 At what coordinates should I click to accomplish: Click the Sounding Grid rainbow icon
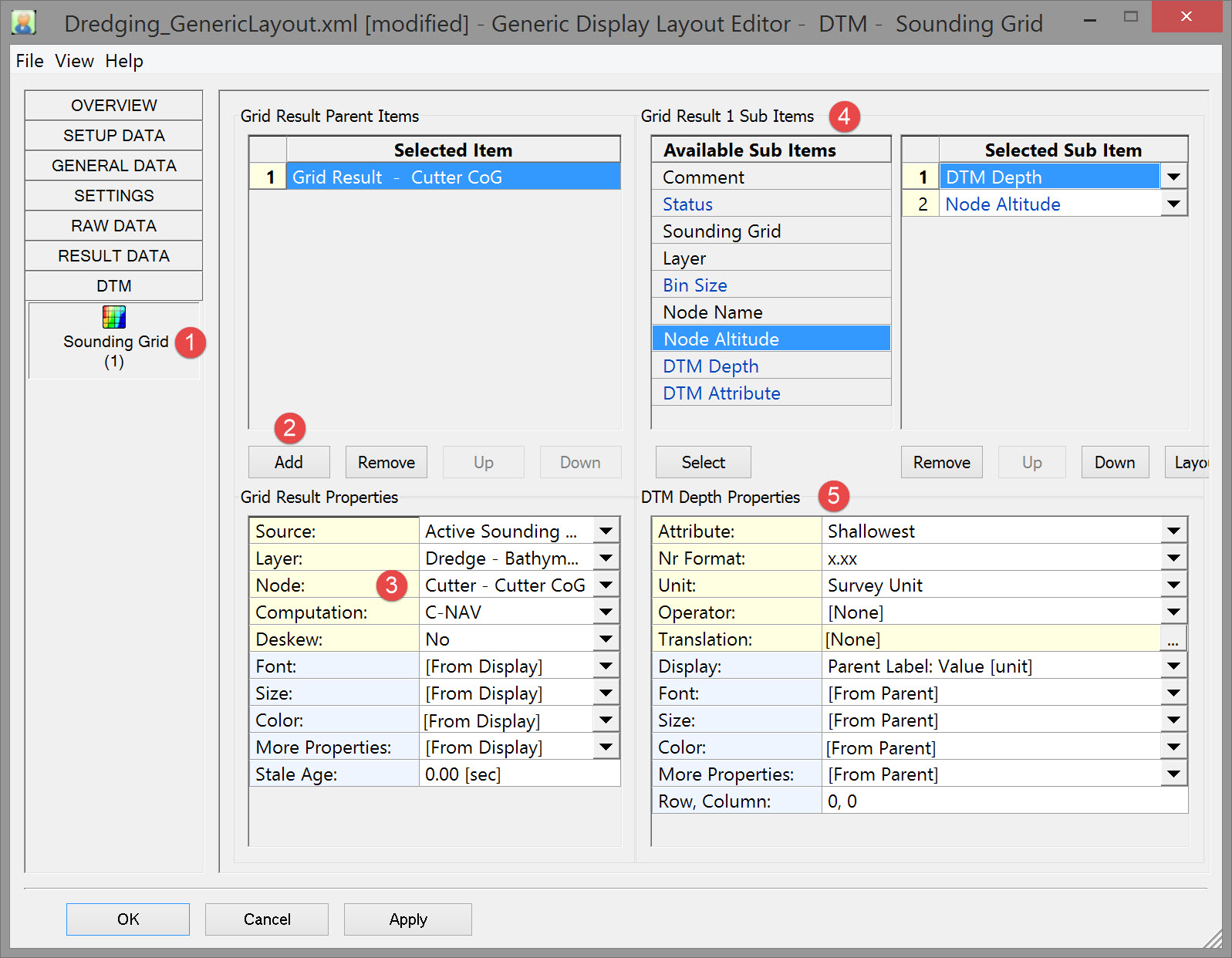point(113,317)
